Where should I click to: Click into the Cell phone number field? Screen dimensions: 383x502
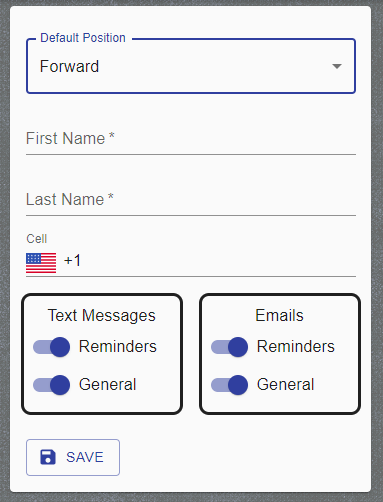coord(219,261)
